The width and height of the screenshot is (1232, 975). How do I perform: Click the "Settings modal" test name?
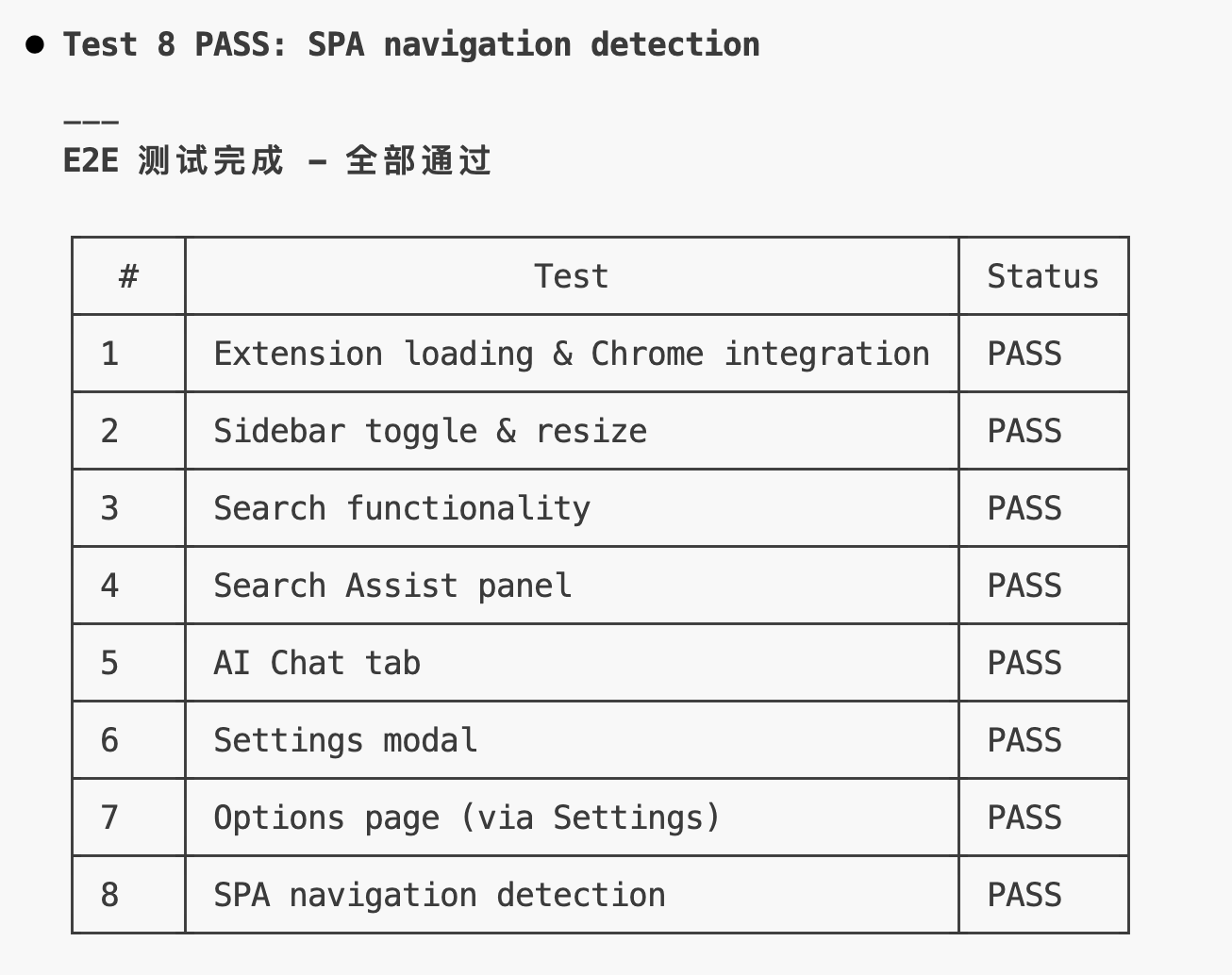[x=345, y=740]
